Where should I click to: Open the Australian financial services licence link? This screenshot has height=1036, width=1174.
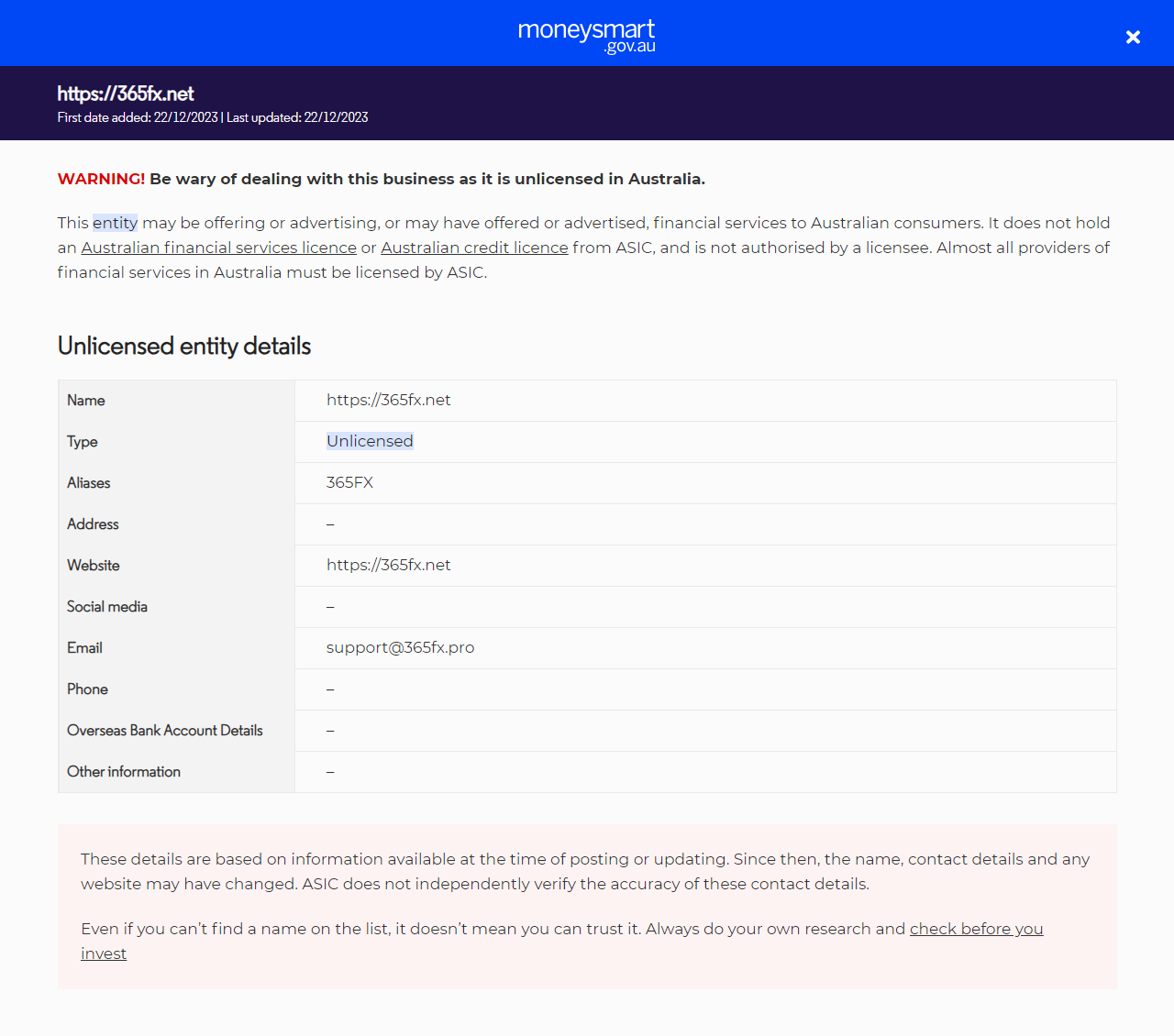click(218, 248)
